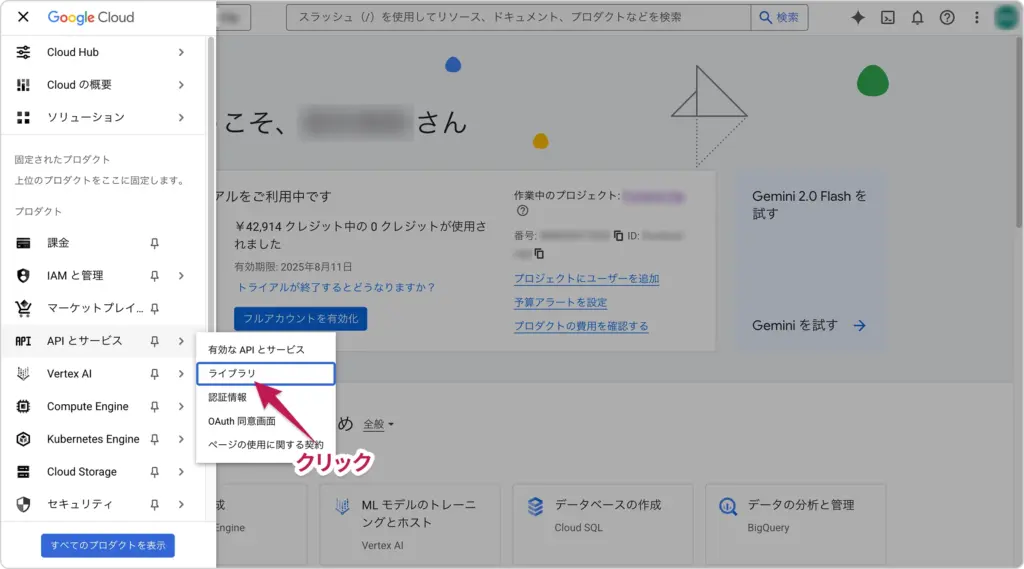The width and height of the screenshot is (1024, 569).
Task: Open the 全般 dropdown filter
Action: coord(379,424)
